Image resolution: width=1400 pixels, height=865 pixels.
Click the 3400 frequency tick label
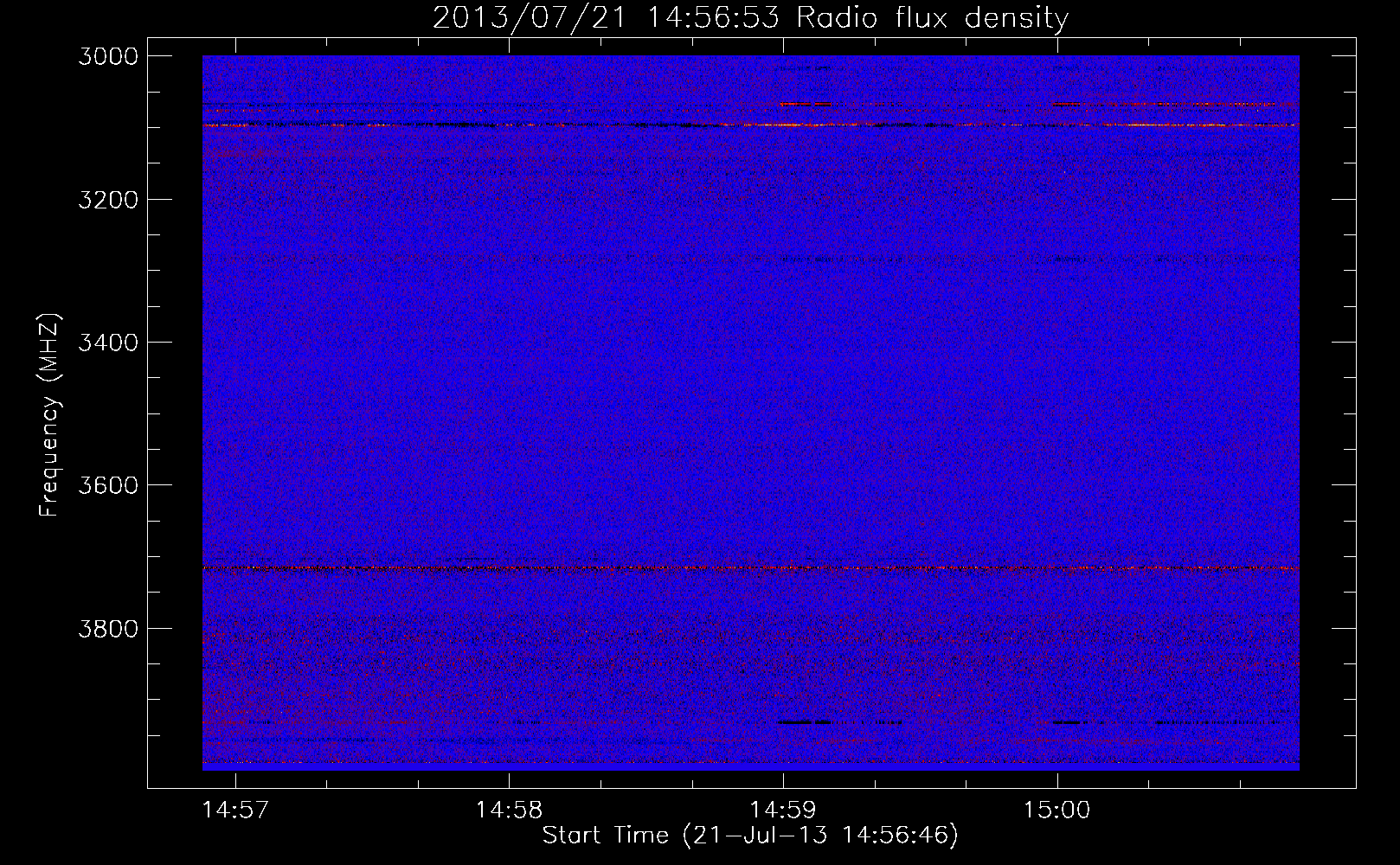108,343
